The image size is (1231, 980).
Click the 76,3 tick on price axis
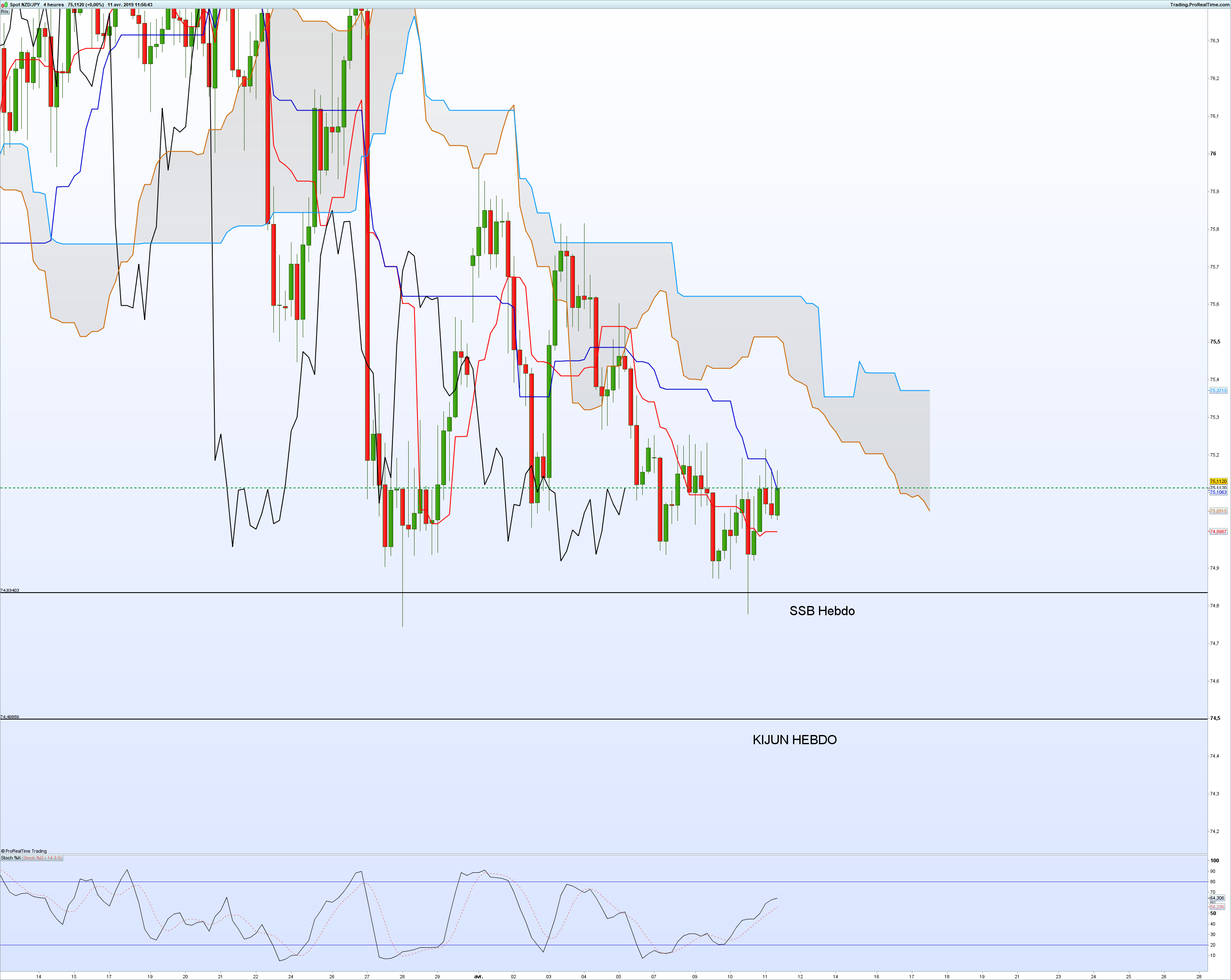[1214, 41]
